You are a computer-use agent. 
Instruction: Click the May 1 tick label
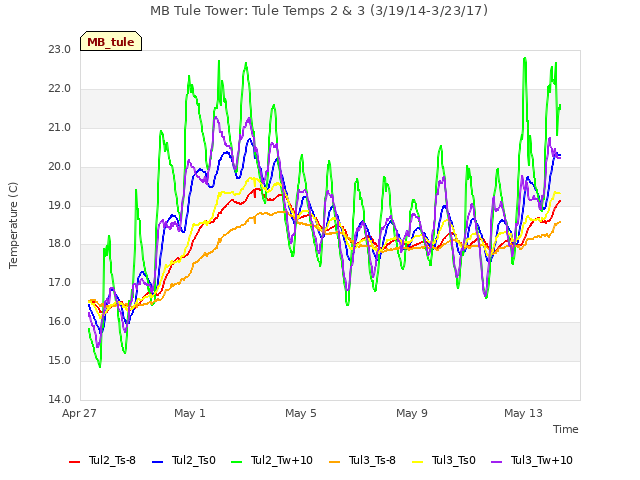coord(190,413)
